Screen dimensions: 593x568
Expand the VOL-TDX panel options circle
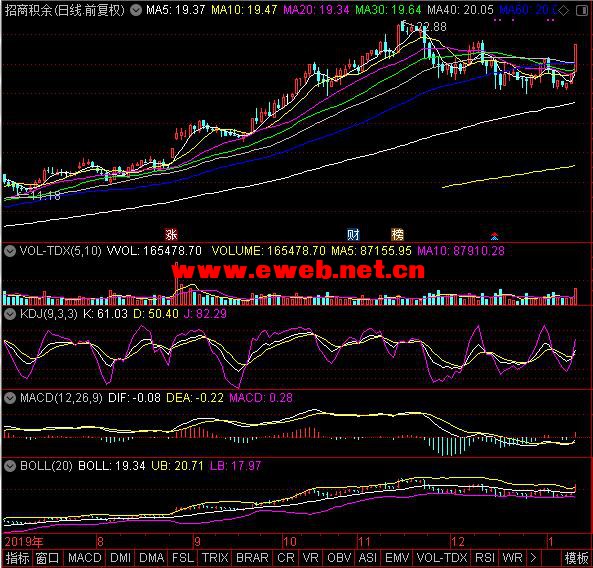[x=10, y=251]
